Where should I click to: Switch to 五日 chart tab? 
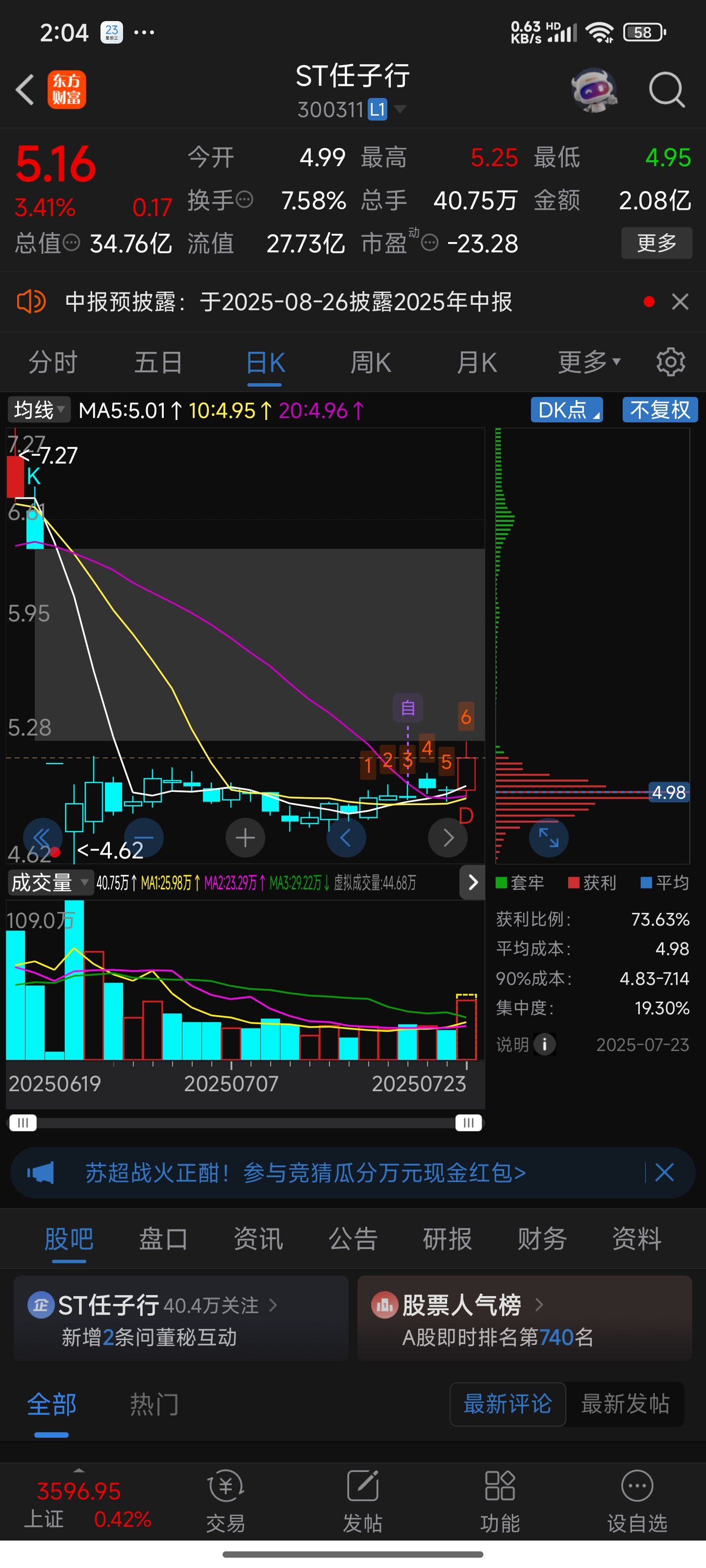[x=158, y=362]
